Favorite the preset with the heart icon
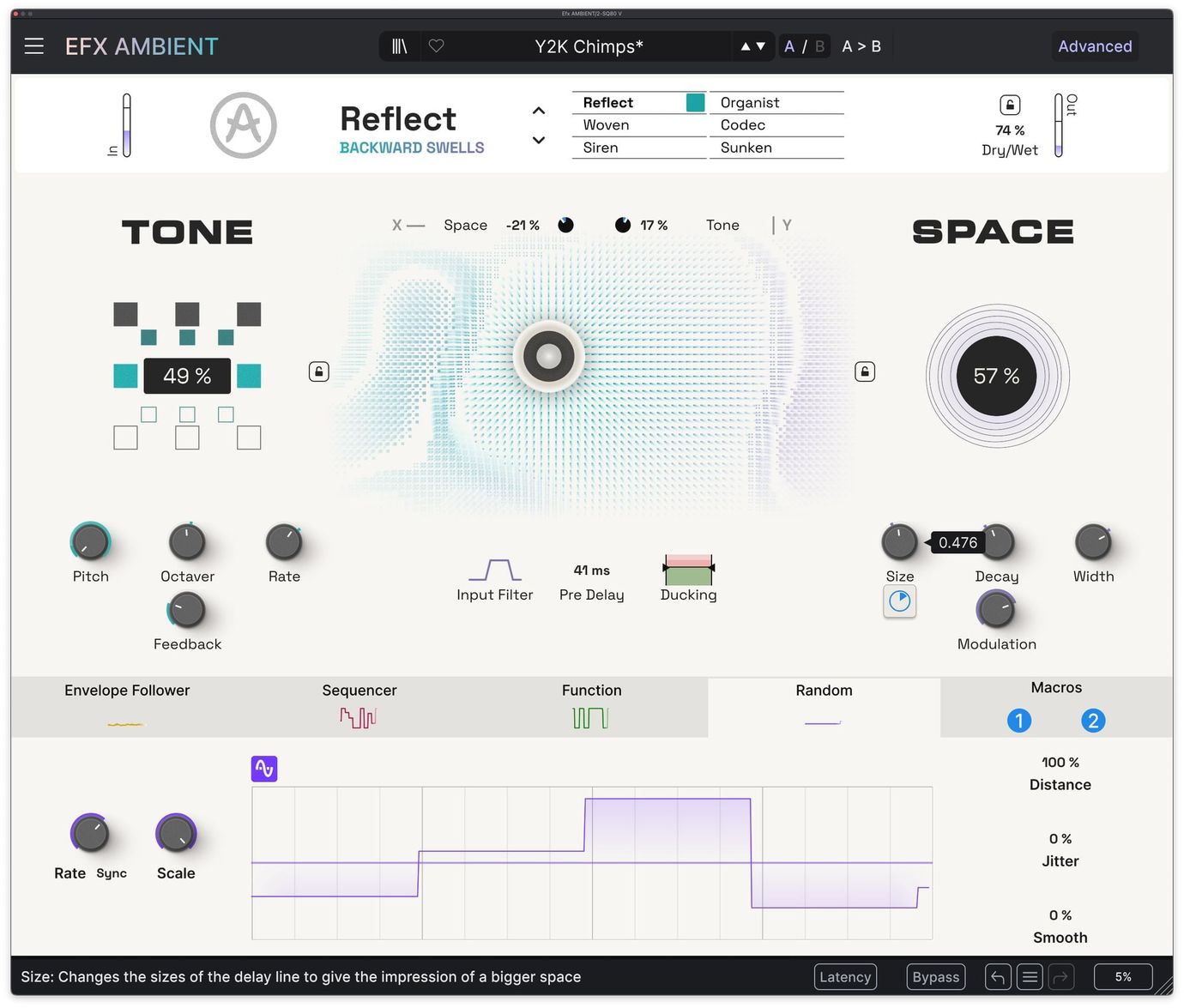 click(x=437, y=46)
